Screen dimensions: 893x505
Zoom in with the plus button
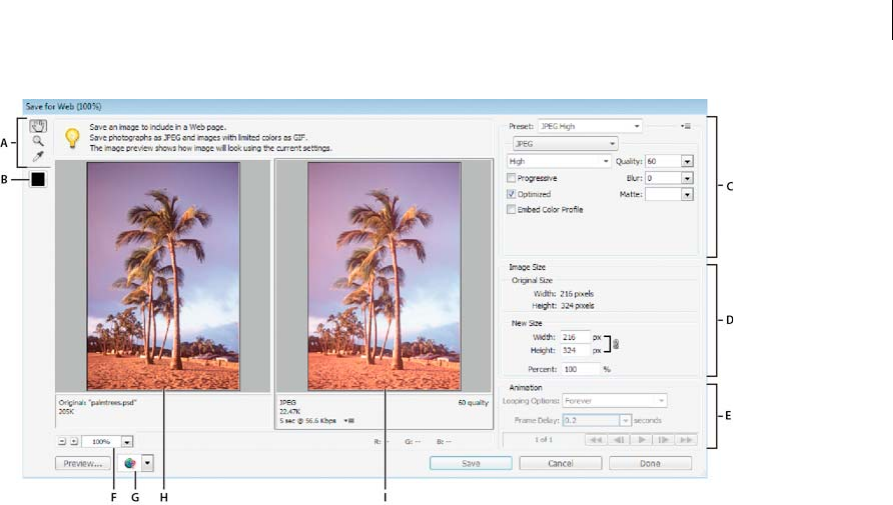point(73,441)
